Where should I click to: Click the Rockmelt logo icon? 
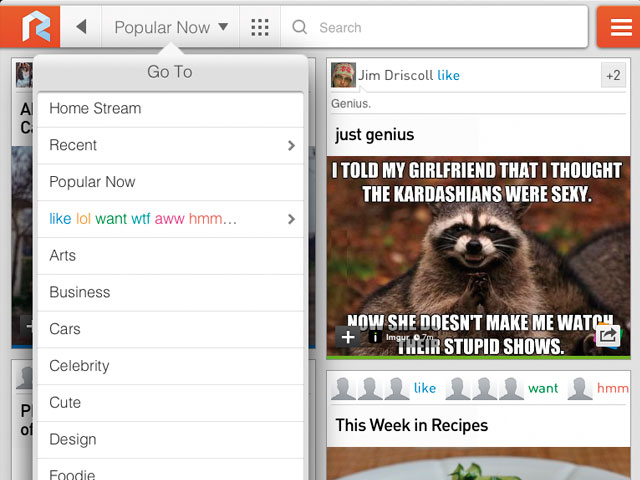30,27
